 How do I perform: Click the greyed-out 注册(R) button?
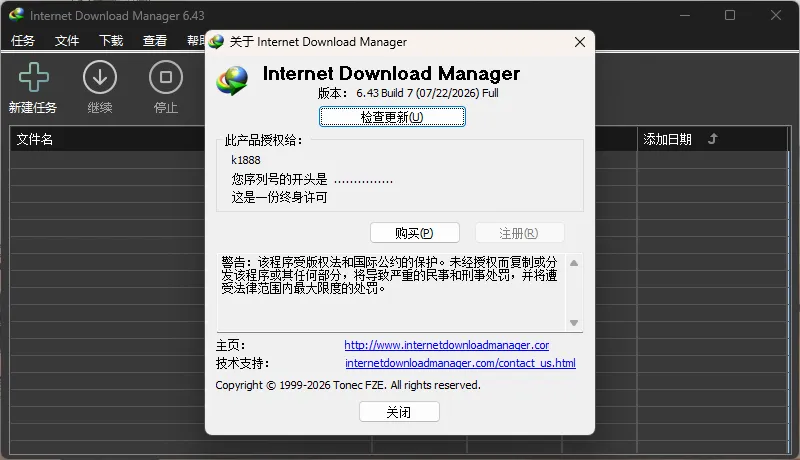(519, 233)
